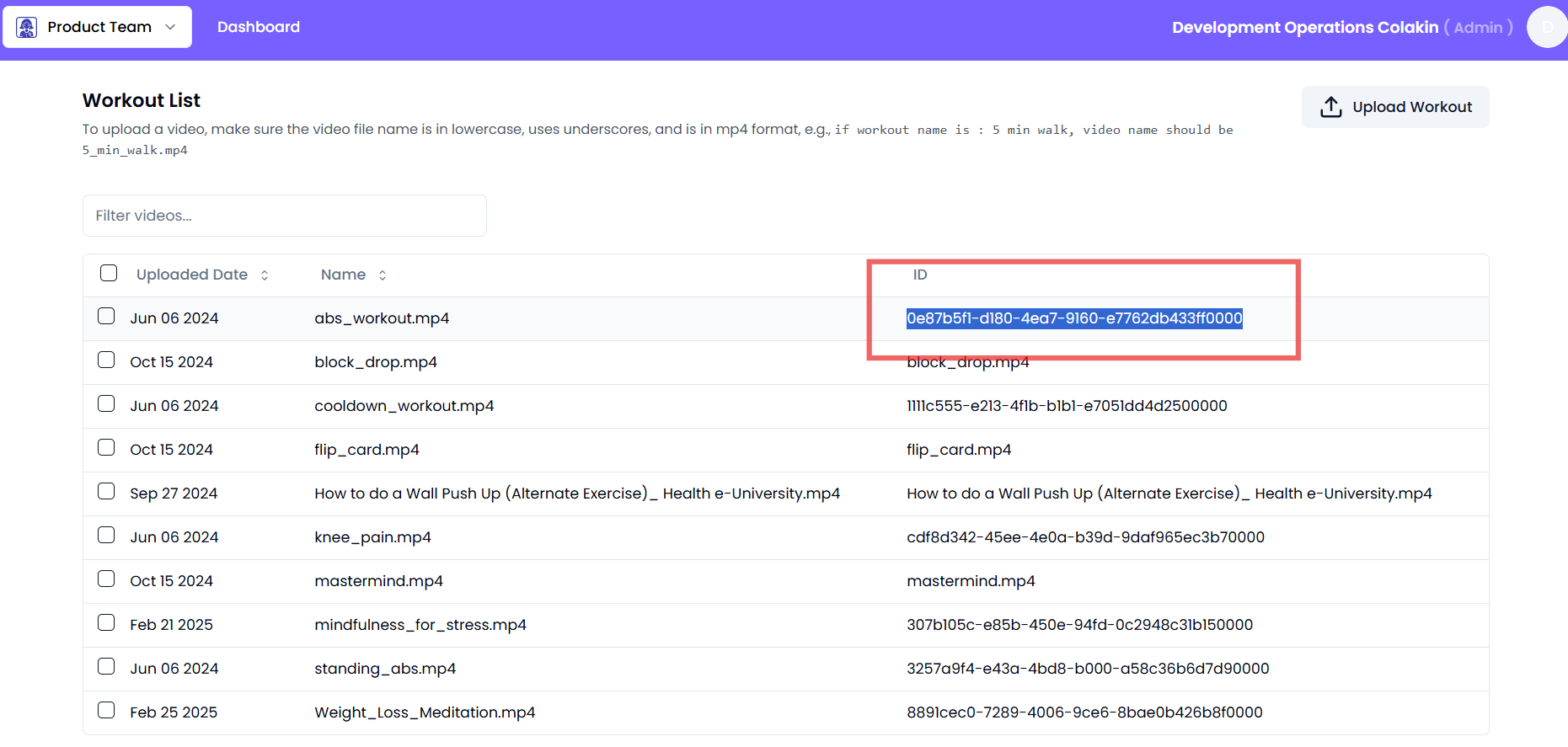
Task: Click the Product Team logo icon
Action: 27,27
